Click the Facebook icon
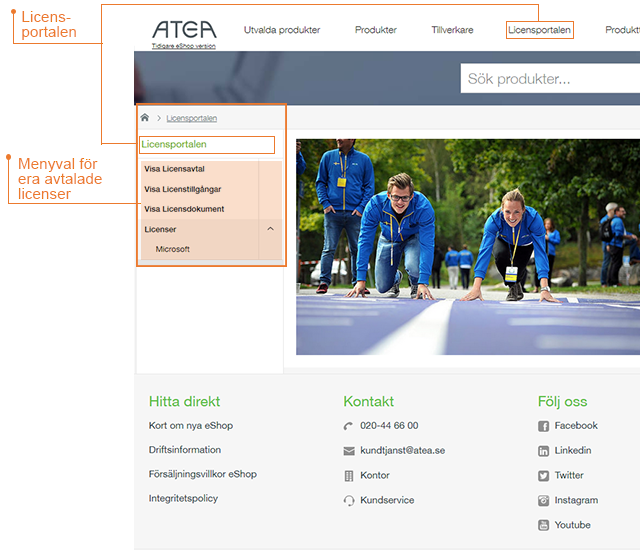Screen dimensions: 640x550 coord(544,426)
